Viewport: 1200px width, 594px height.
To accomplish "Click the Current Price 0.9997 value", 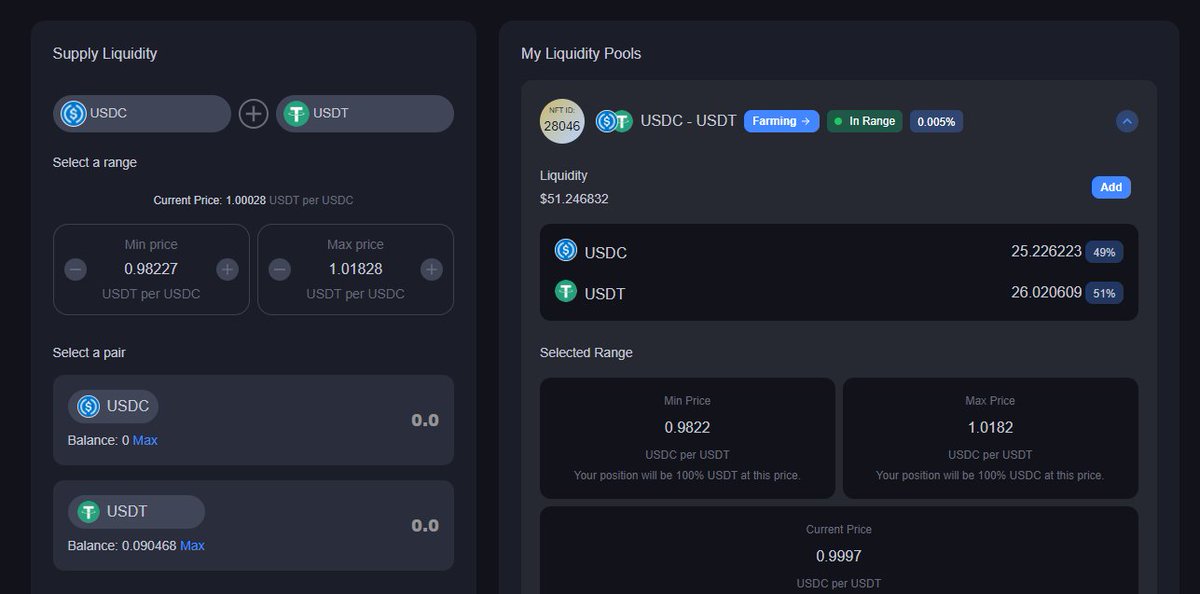I will click(838, 556).
